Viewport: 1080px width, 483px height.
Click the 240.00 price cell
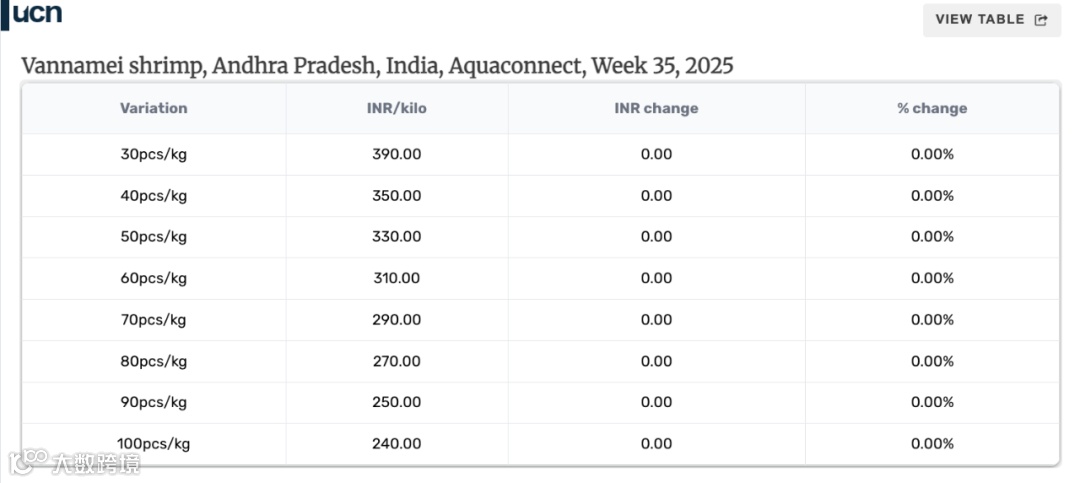tap(396, 444)
